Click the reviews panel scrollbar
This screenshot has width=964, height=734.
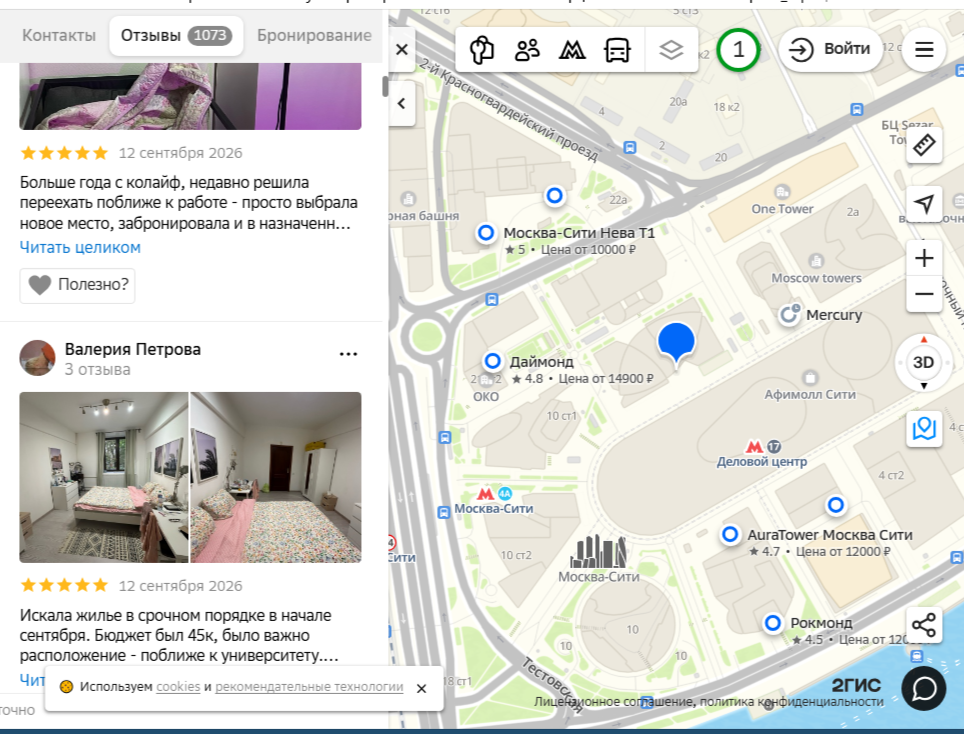385,86
